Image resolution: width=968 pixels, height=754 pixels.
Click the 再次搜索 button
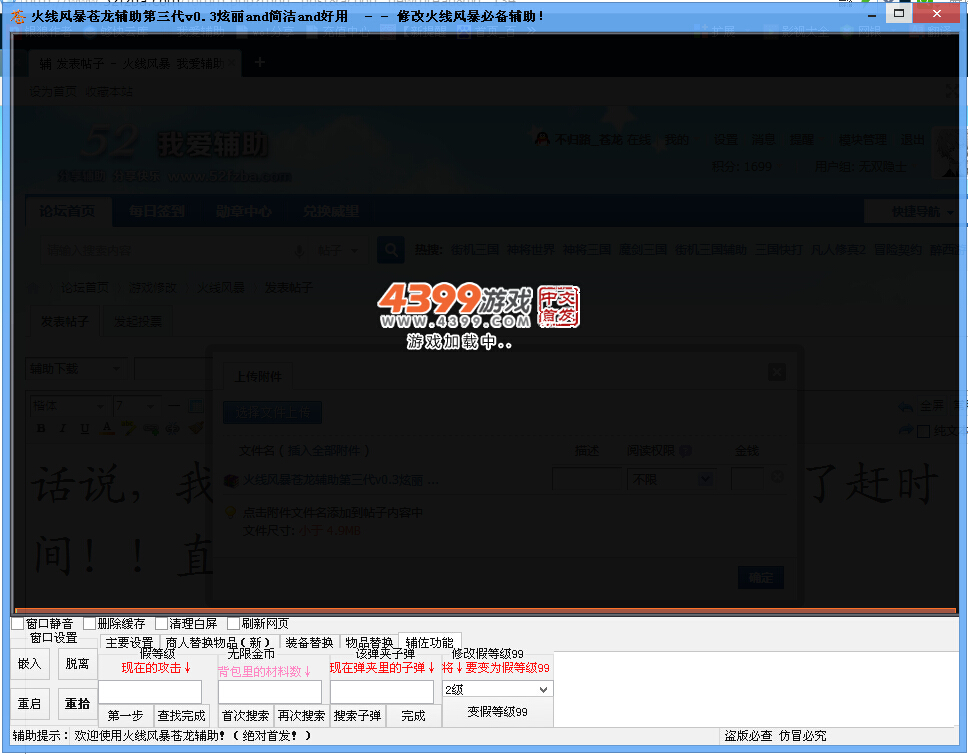[301, 716]
